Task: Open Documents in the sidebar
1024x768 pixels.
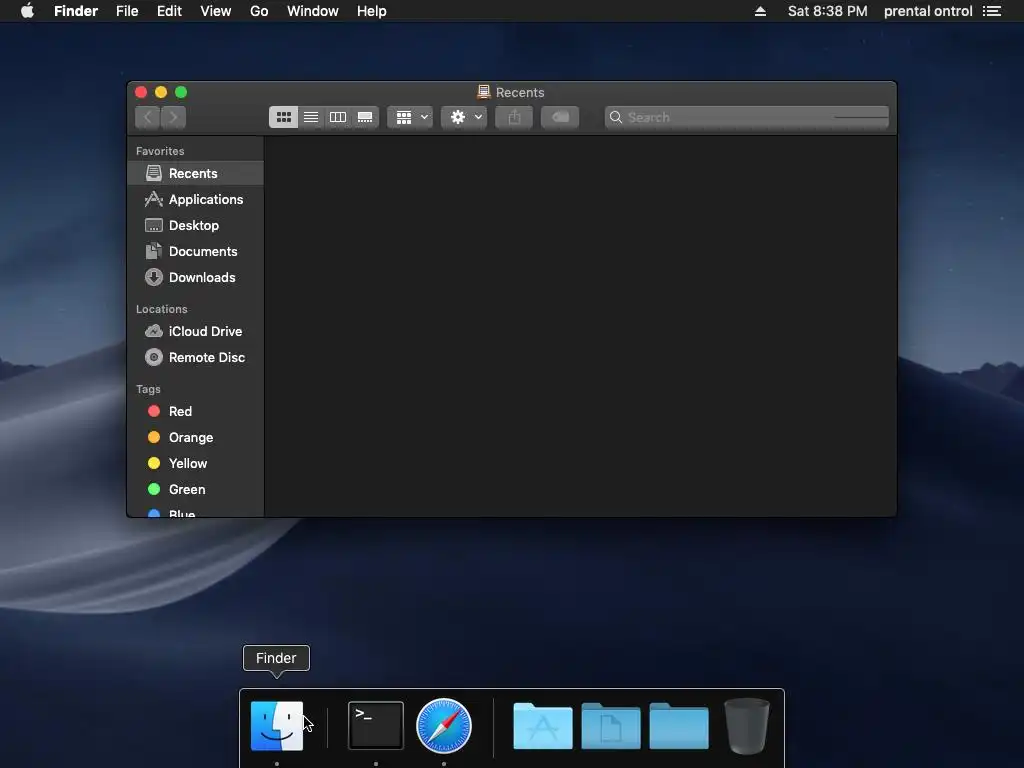Action: click(x=195, y=251)
